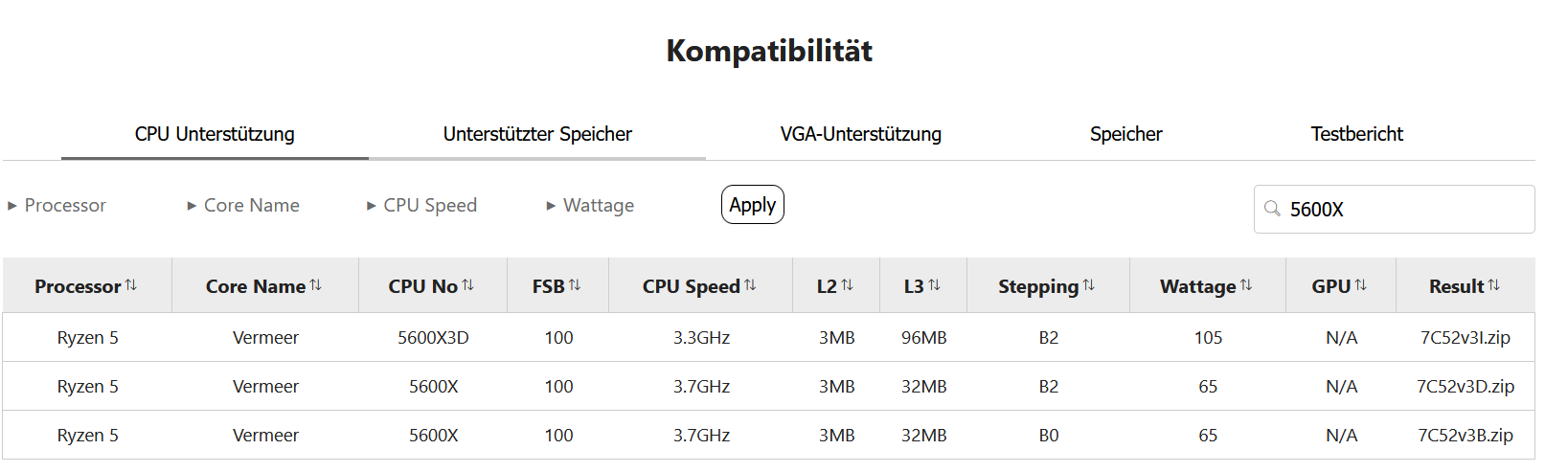Open the CPU Speed filter
1568x472 pixels.
(421, 206)
